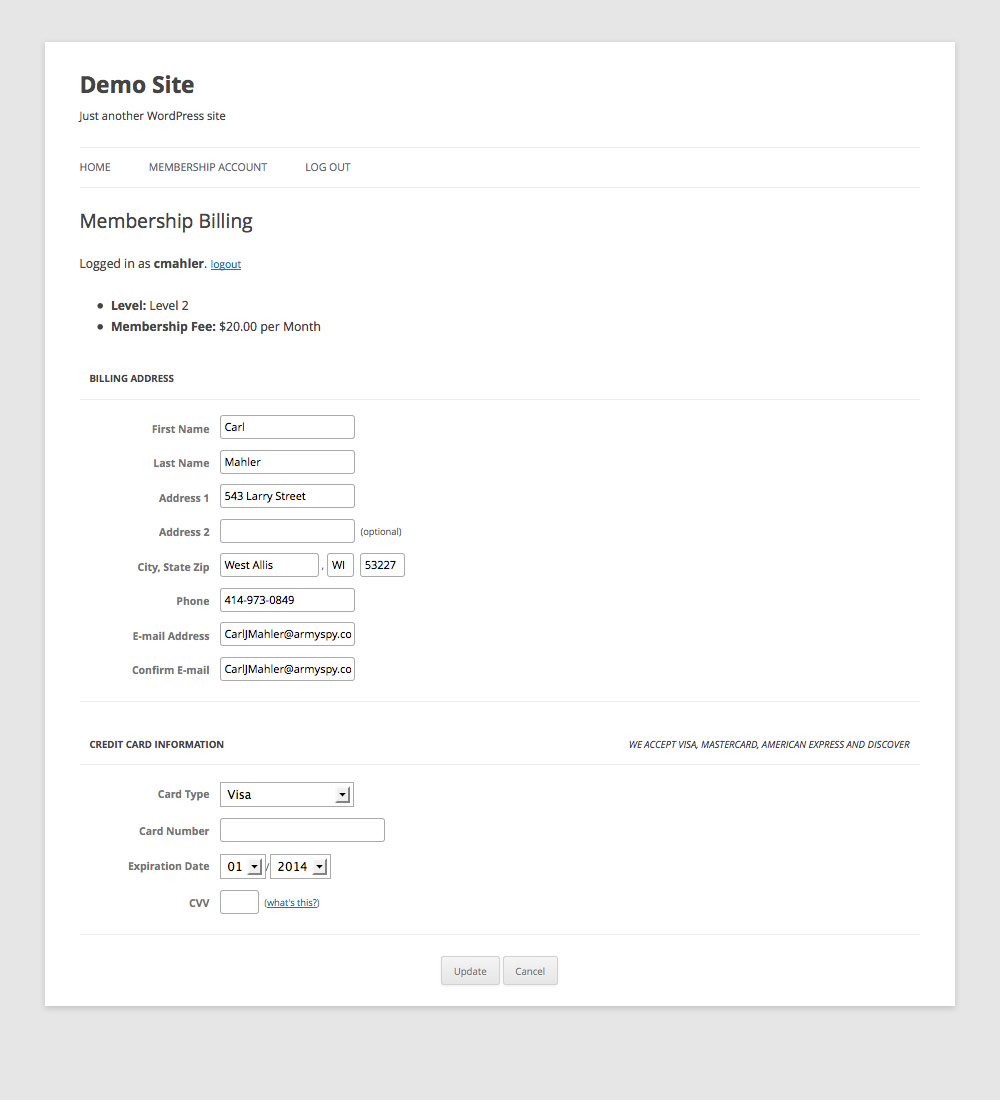
Task: Open the expiration month dropdown
Action: coord(242,866)
